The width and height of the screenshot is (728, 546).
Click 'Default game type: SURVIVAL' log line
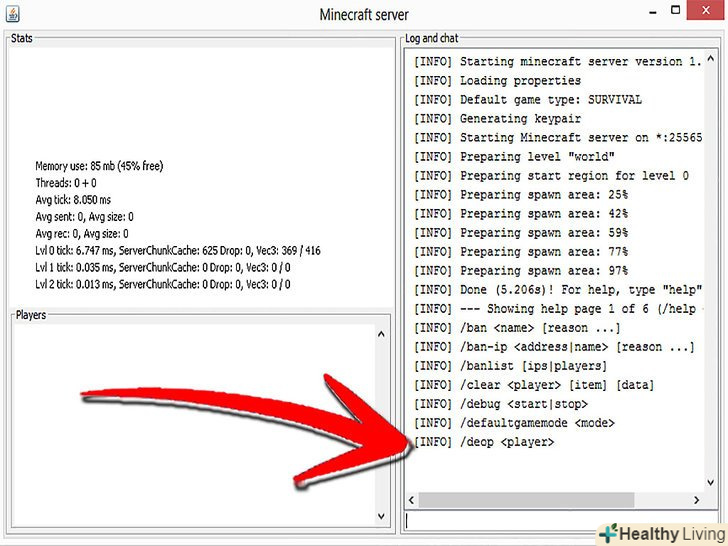[528, 99]
